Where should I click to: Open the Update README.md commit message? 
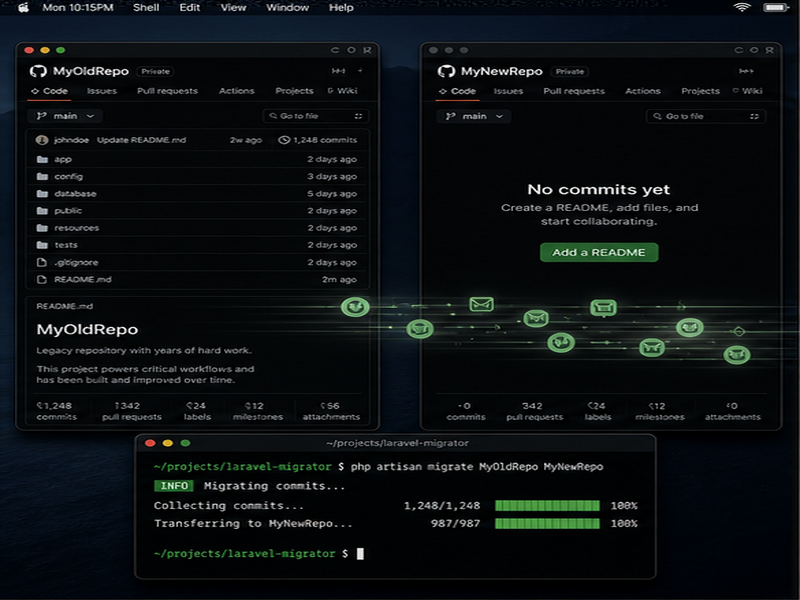pos(141,140)
